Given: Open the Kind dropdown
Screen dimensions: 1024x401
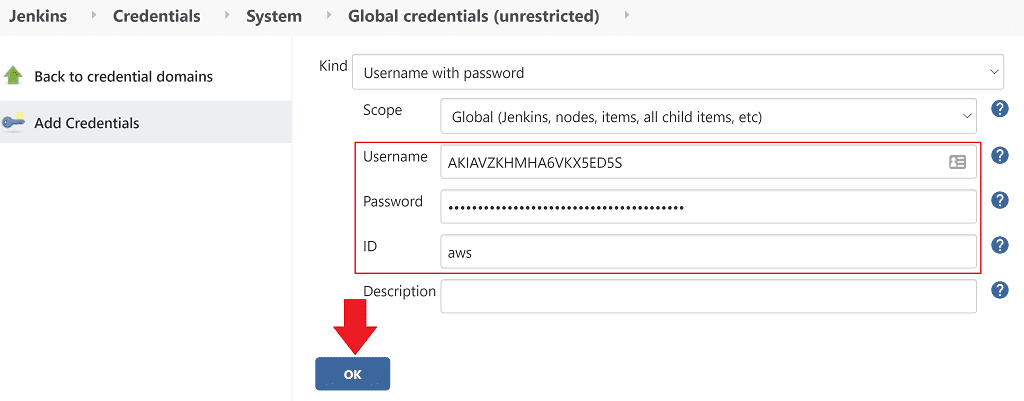Looking at the screenshot, I should tap(677, 72).
